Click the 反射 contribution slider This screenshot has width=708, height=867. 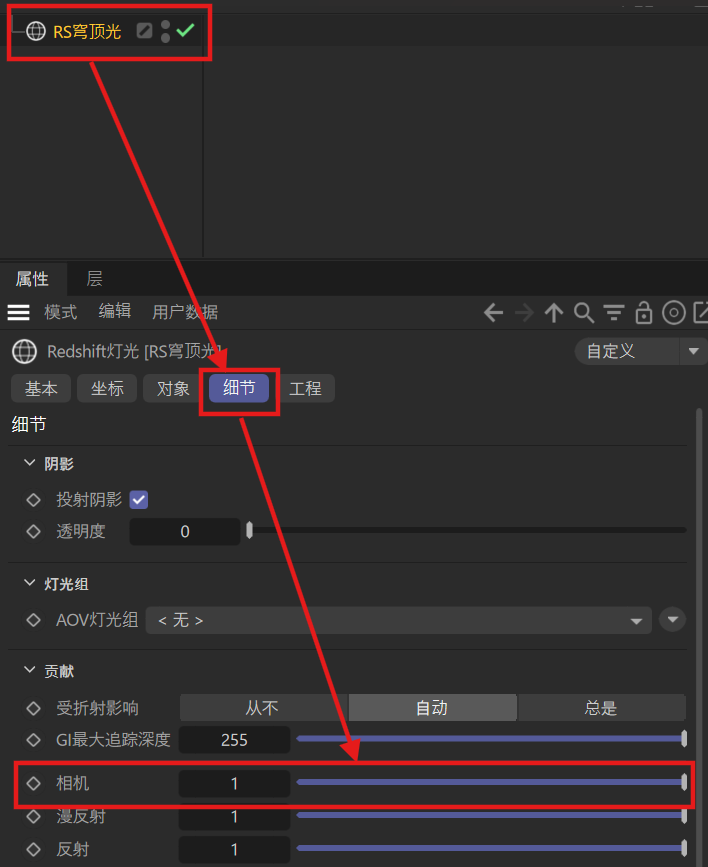pyautogui.click(x=491, y=848)
